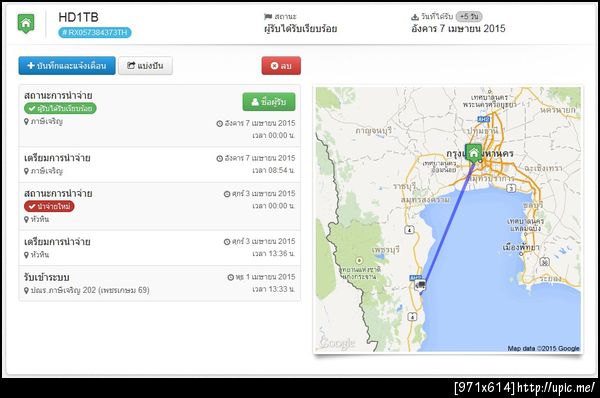Click the inbox icon beside received date label
The image size is (600, 398).
point(415,17)
